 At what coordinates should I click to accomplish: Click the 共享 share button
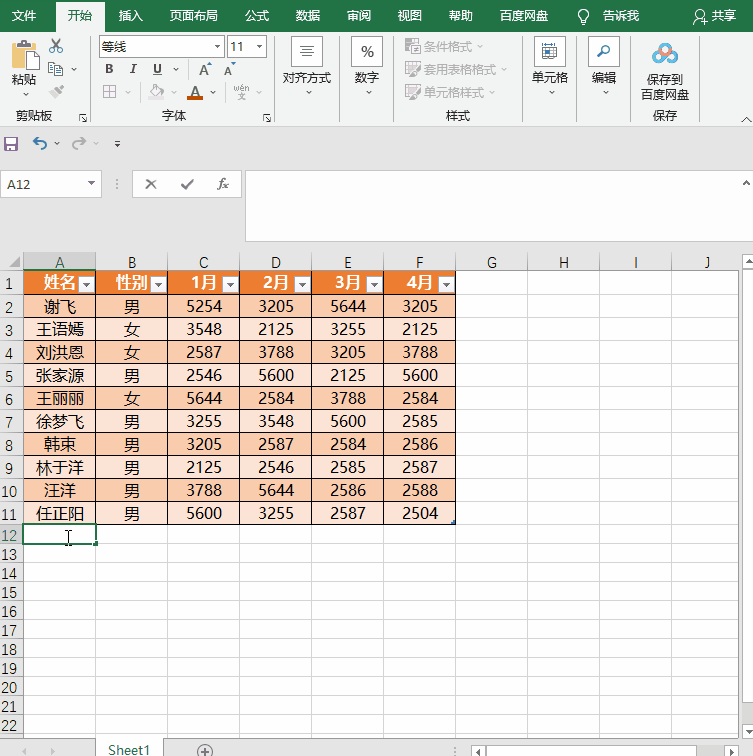(x=714, y=16)
